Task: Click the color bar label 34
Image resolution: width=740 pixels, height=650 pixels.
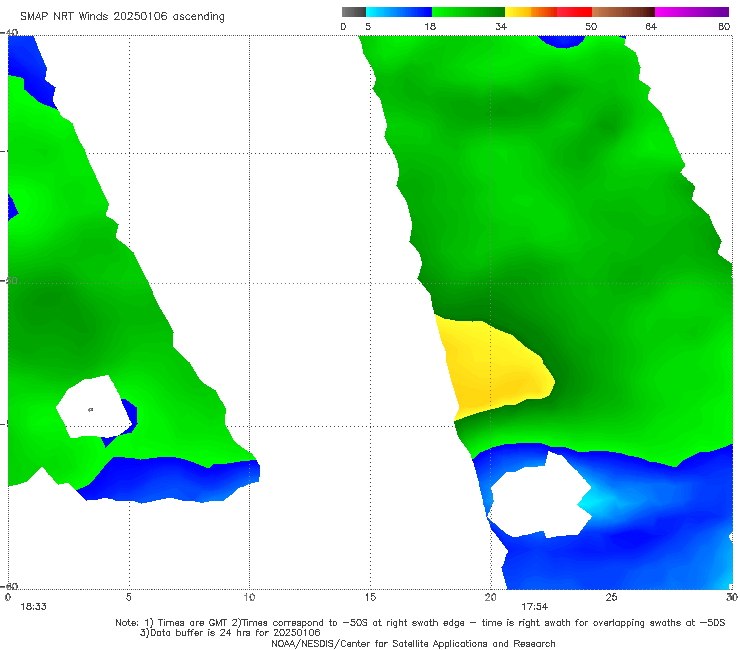Action: 501,27
